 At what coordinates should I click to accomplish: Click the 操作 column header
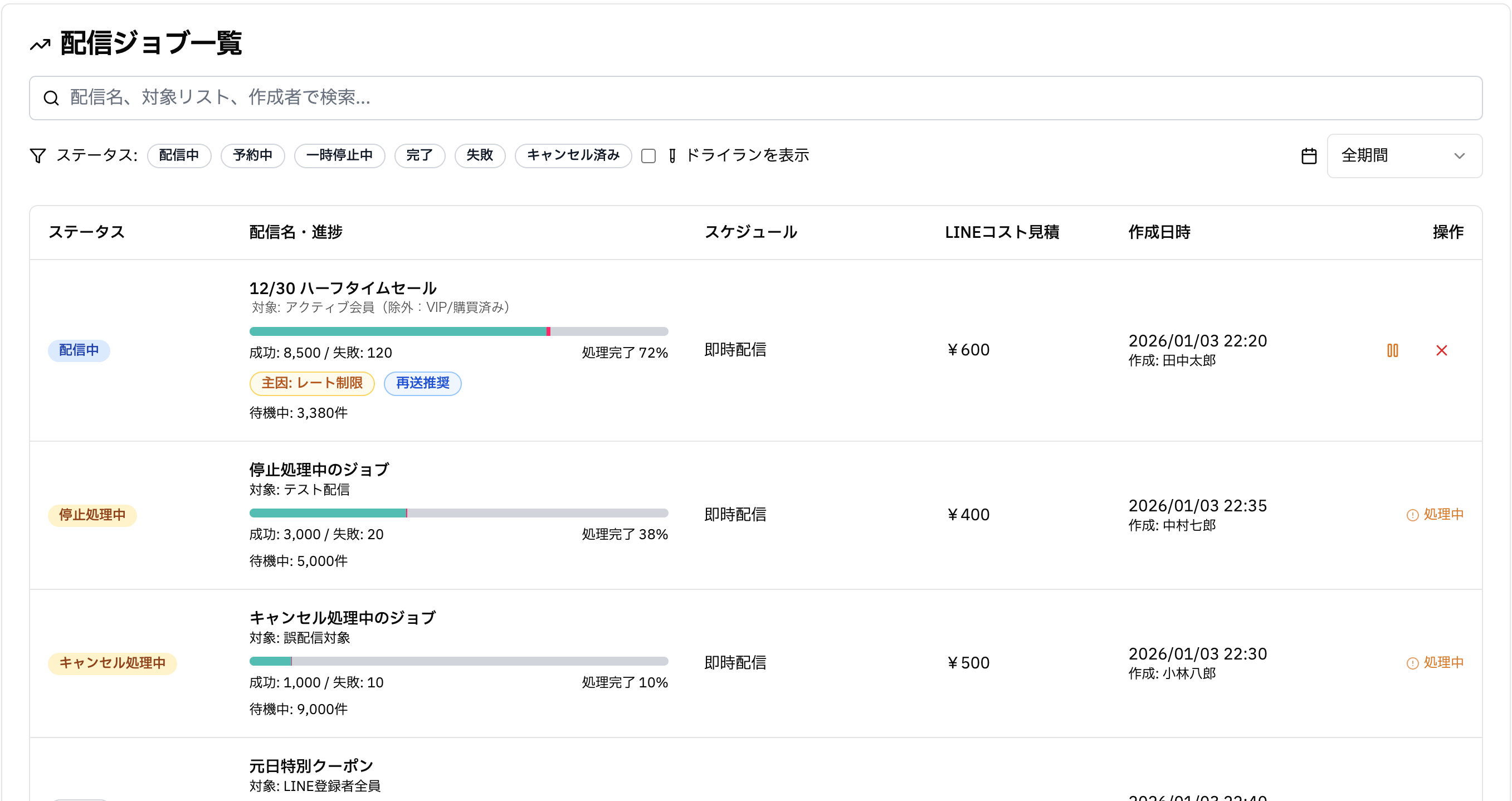1448,232
